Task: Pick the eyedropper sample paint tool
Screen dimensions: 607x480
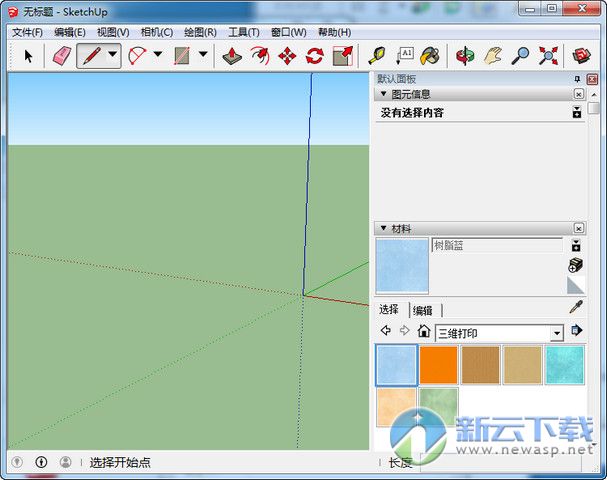Action: (576, 307)
